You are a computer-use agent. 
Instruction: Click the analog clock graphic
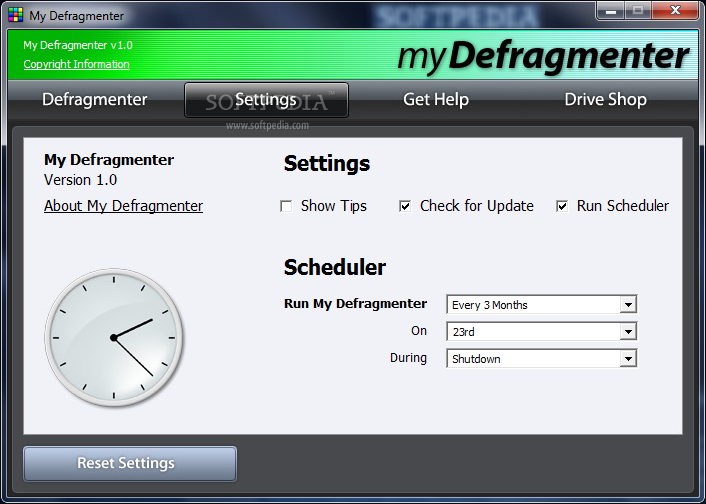coord(114,338)
